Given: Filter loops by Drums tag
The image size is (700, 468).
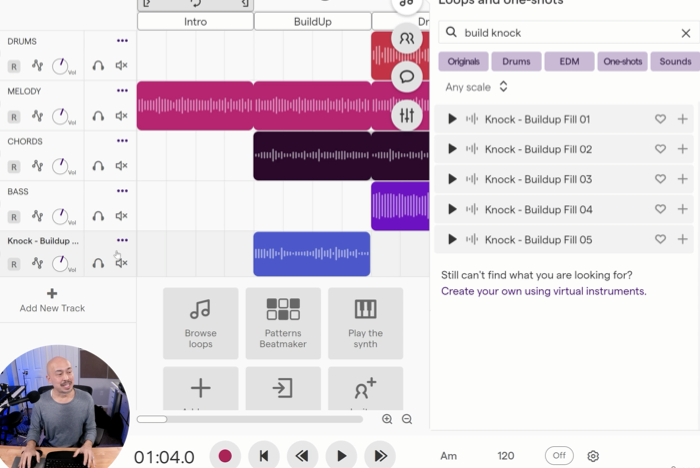Looking at the screenshot, I should pos(516,61).
